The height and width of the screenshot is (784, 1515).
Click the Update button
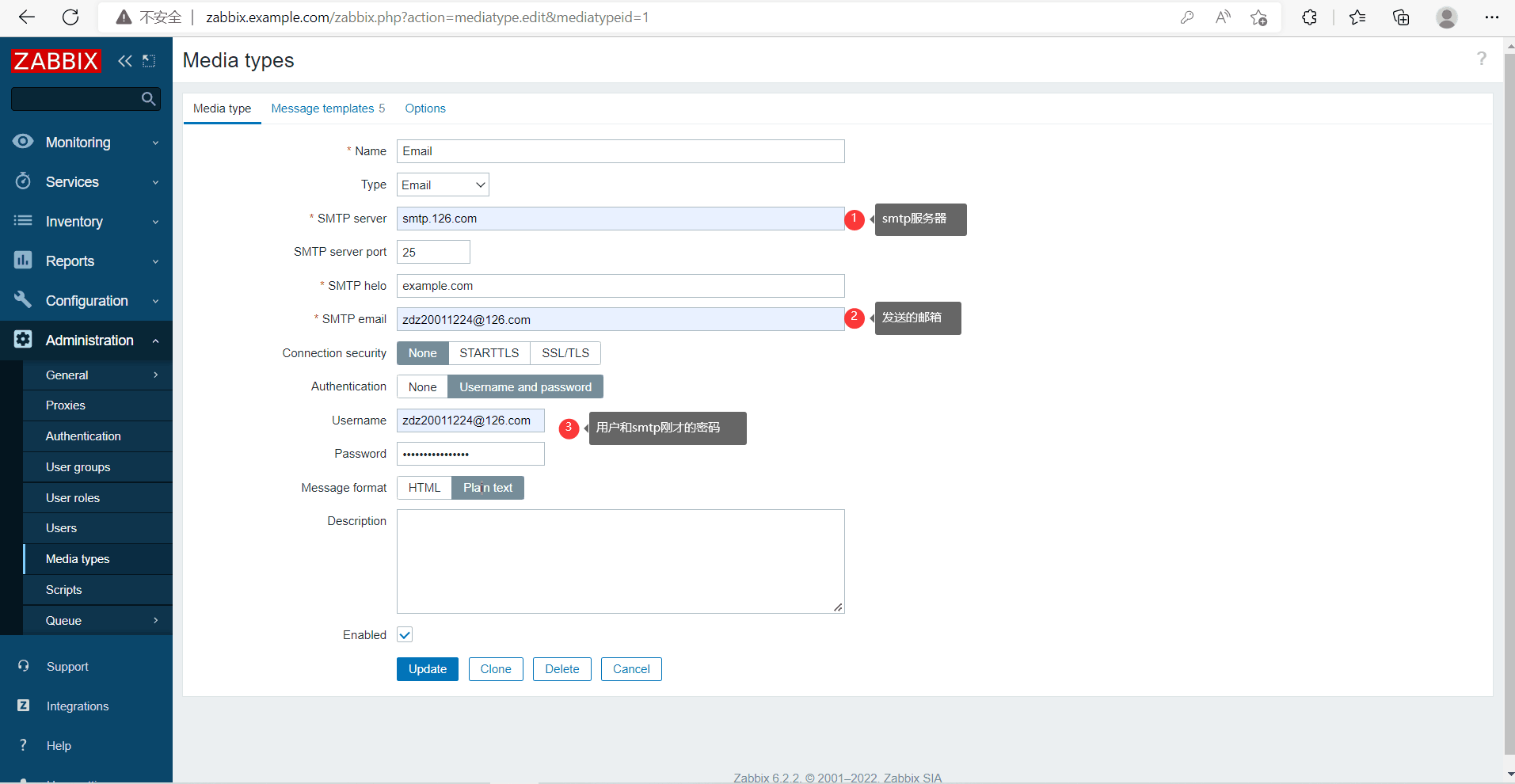428,669
